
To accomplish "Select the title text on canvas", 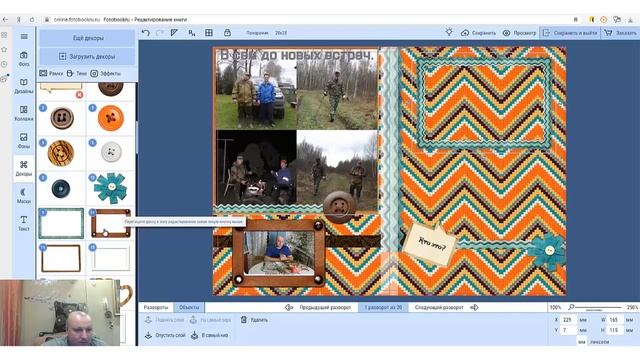I will (x=297, y=56).
